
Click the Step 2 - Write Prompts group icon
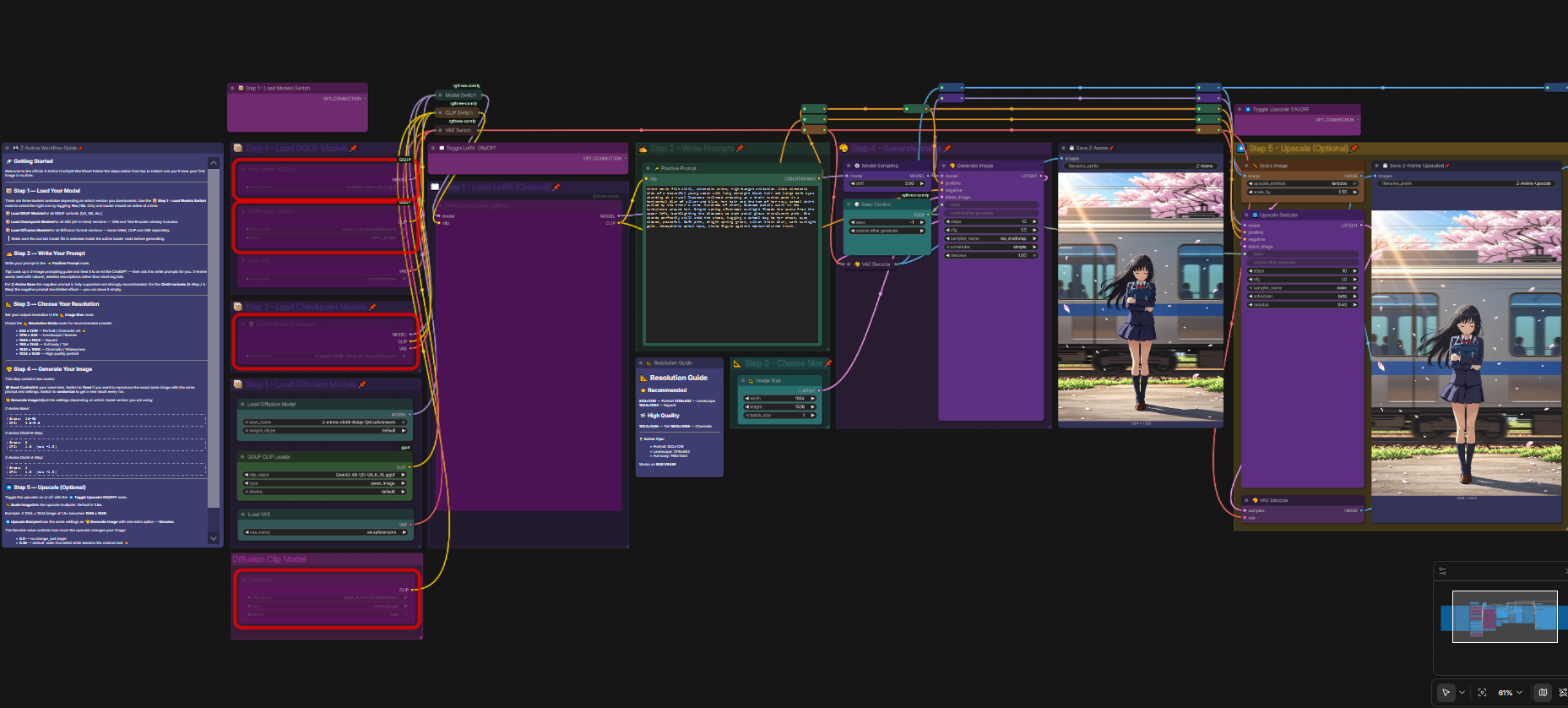(x=643, y=149)
